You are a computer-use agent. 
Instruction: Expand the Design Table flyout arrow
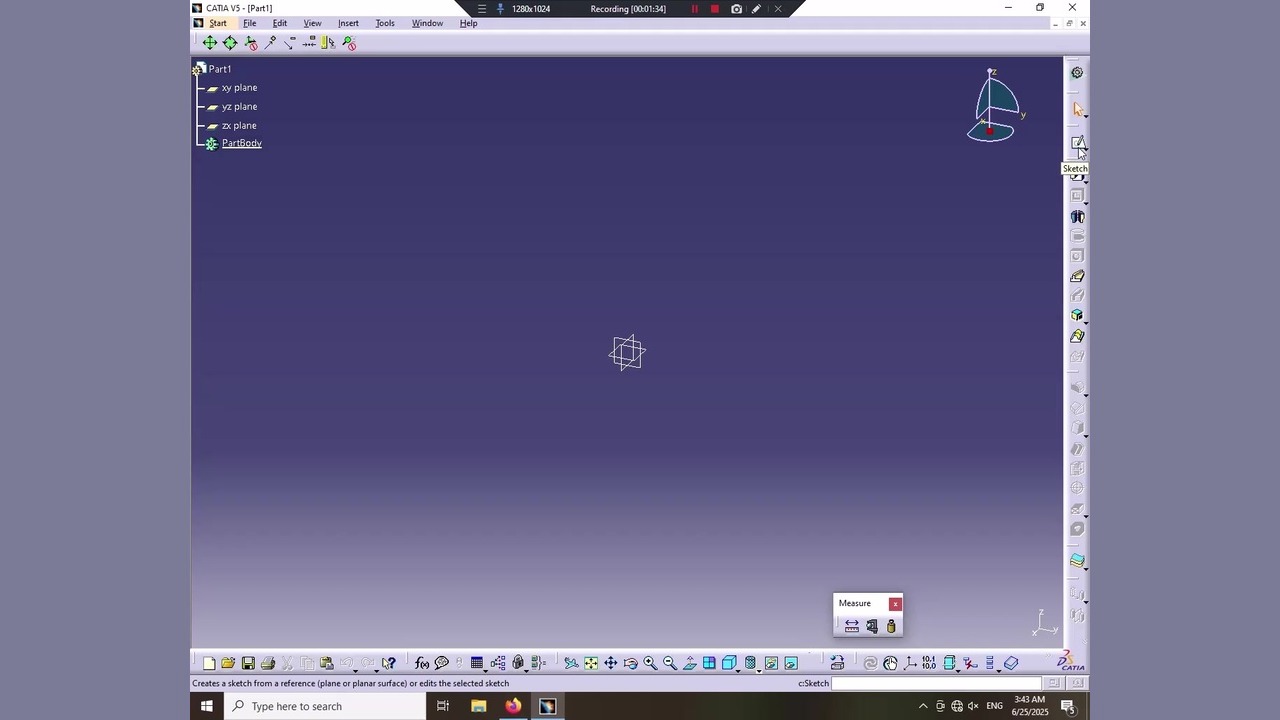(x=487, y=670)
